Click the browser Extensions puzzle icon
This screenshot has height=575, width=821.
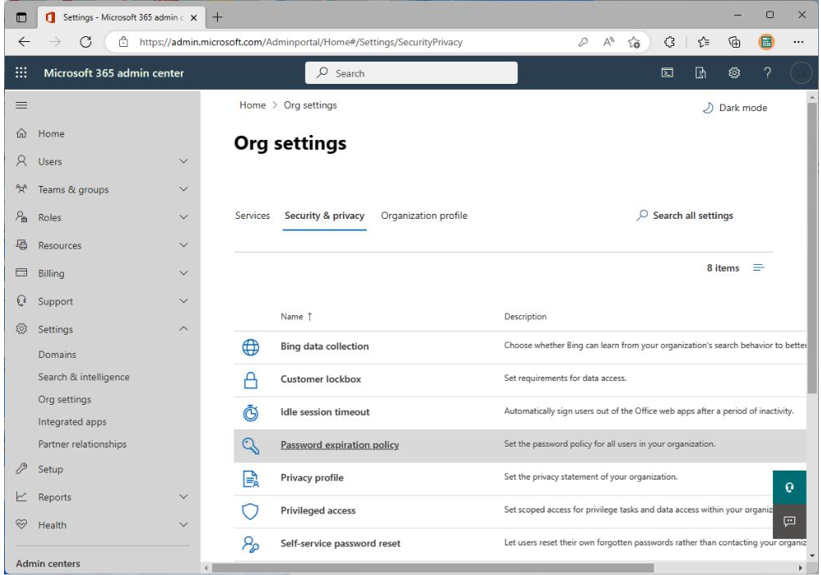pos(669,42)
